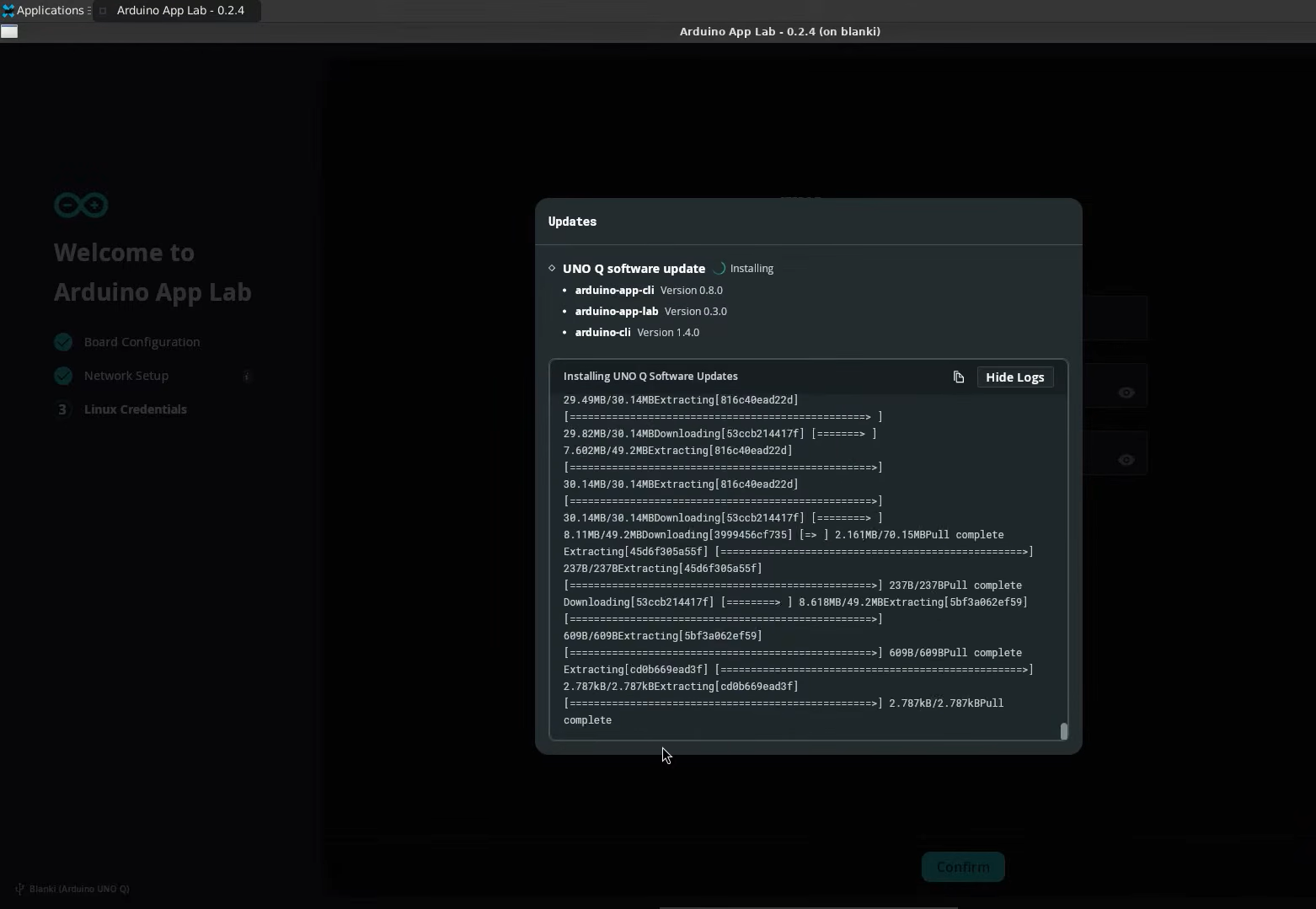This screenshot has width=1316, height=909.
Task: Click the log line 609B/609BExtracting[5bf3a062ef59]
Action: click(663, 636)
